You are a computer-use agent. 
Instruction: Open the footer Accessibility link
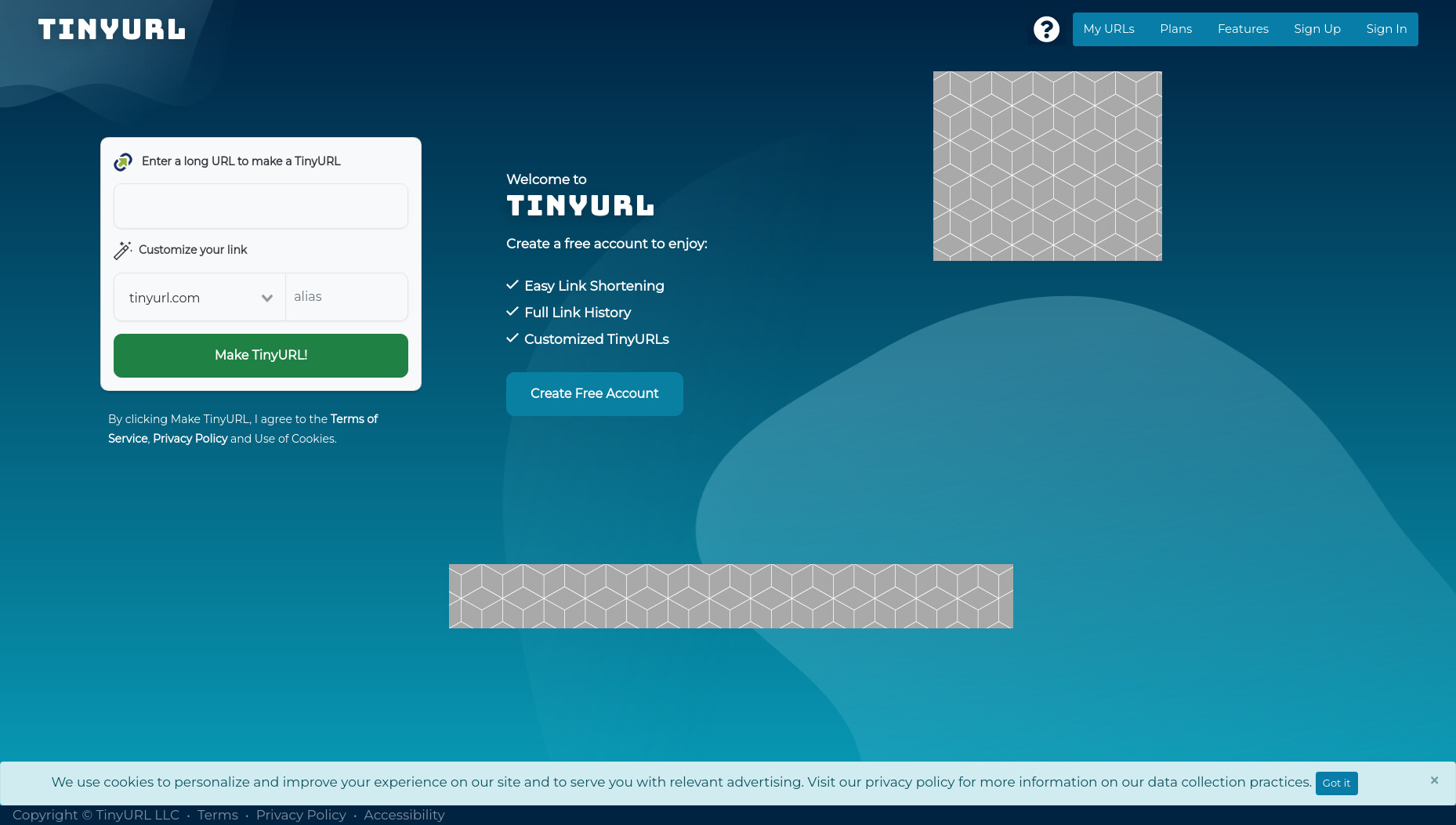click(x=404, y=815)
